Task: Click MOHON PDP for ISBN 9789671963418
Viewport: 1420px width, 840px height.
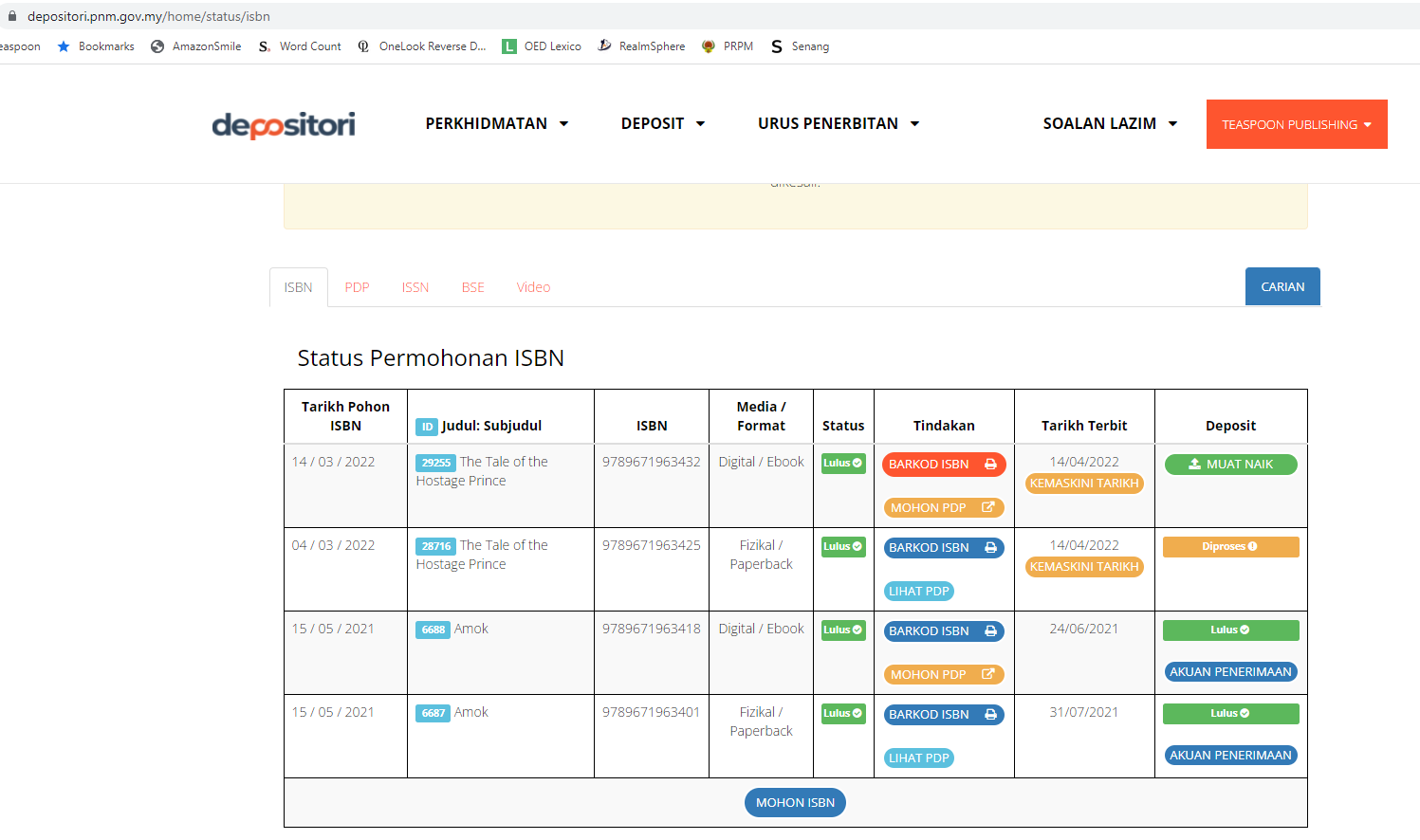Action: click(944, 675)
